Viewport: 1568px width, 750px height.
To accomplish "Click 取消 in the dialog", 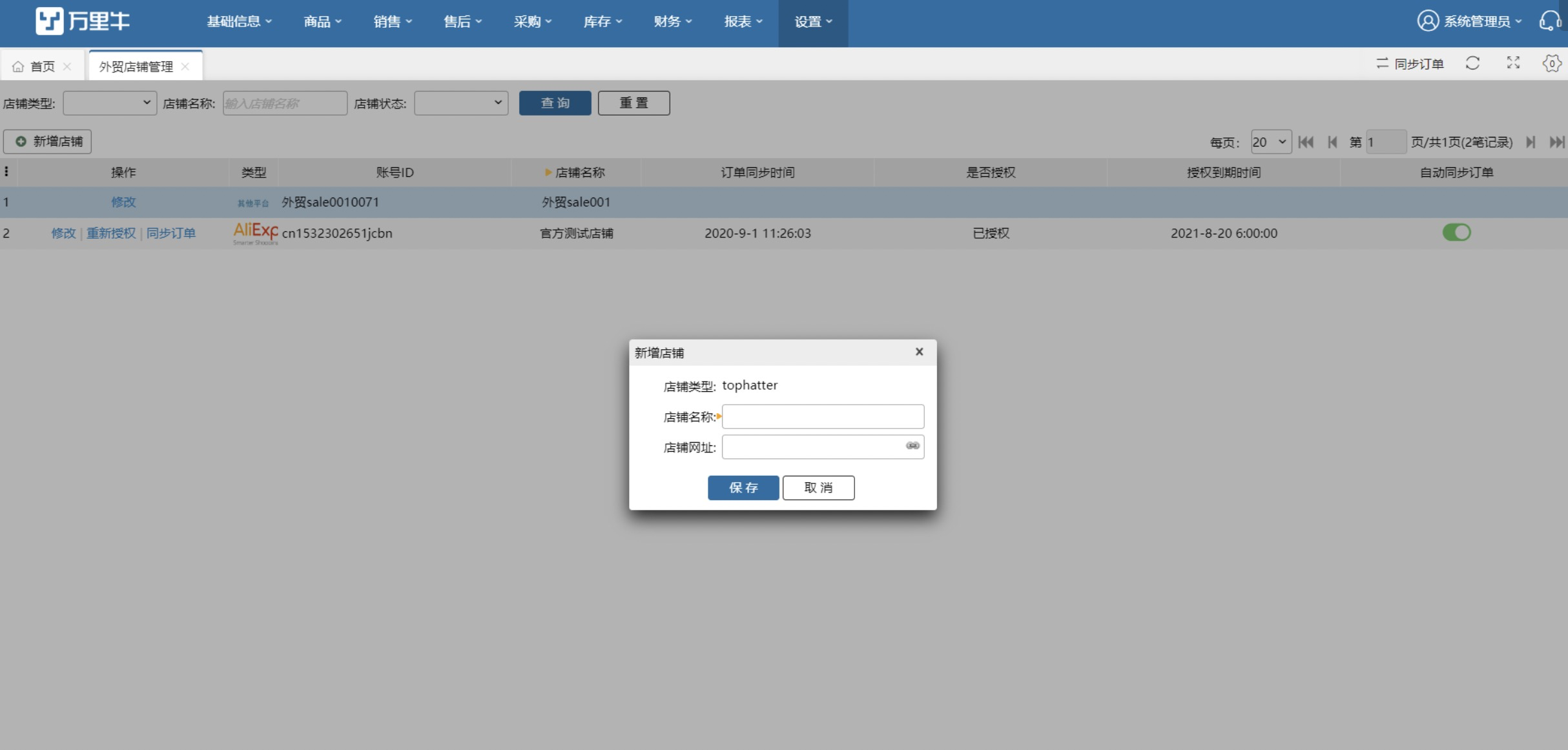I will [818, 488].
